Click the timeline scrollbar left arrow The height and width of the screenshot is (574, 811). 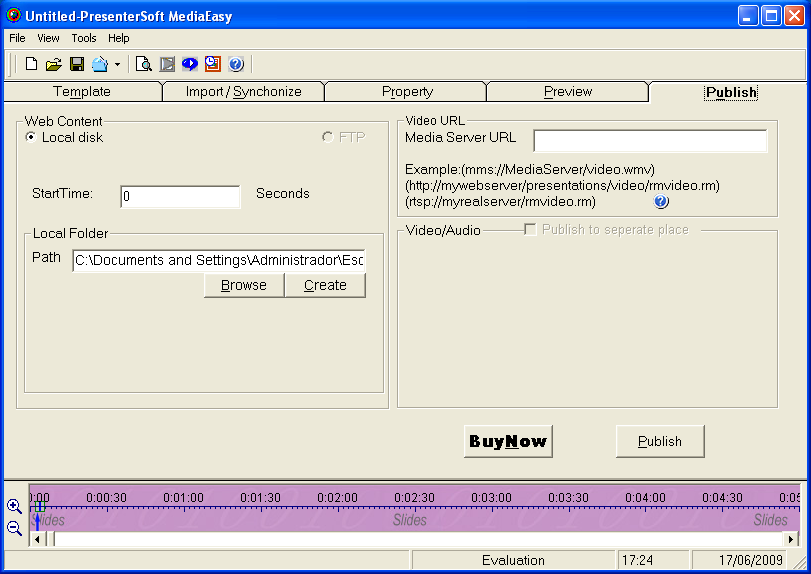coord(37,539)
